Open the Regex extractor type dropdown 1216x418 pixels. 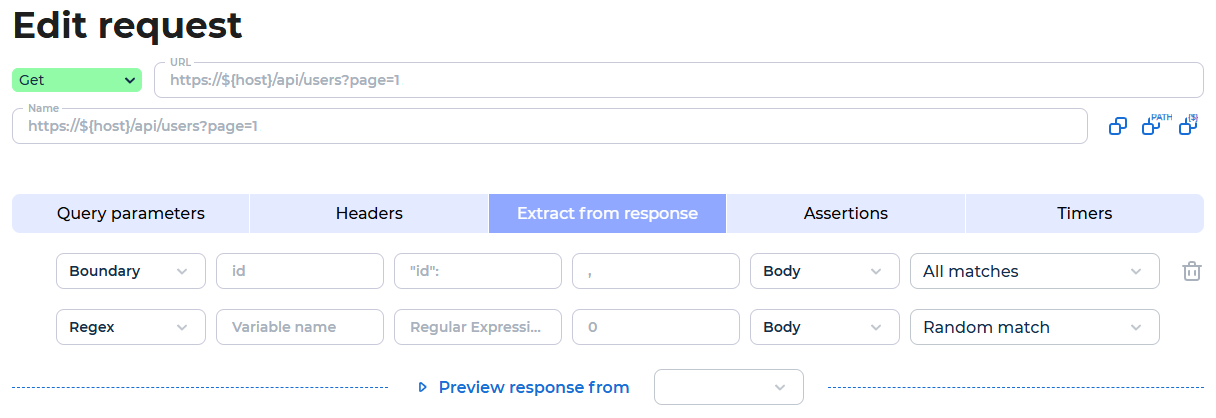(131, 327)
